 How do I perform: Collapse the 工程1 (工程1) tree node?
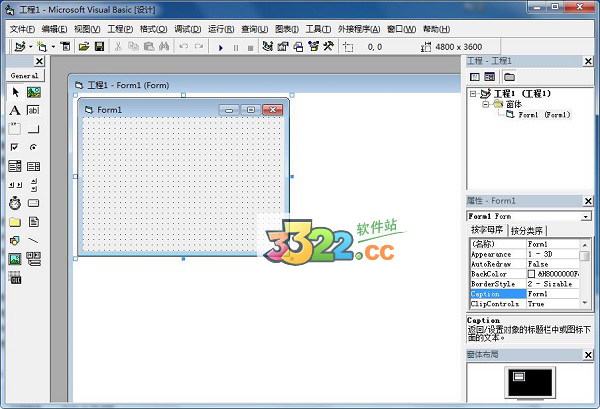(x=474, y=93)
